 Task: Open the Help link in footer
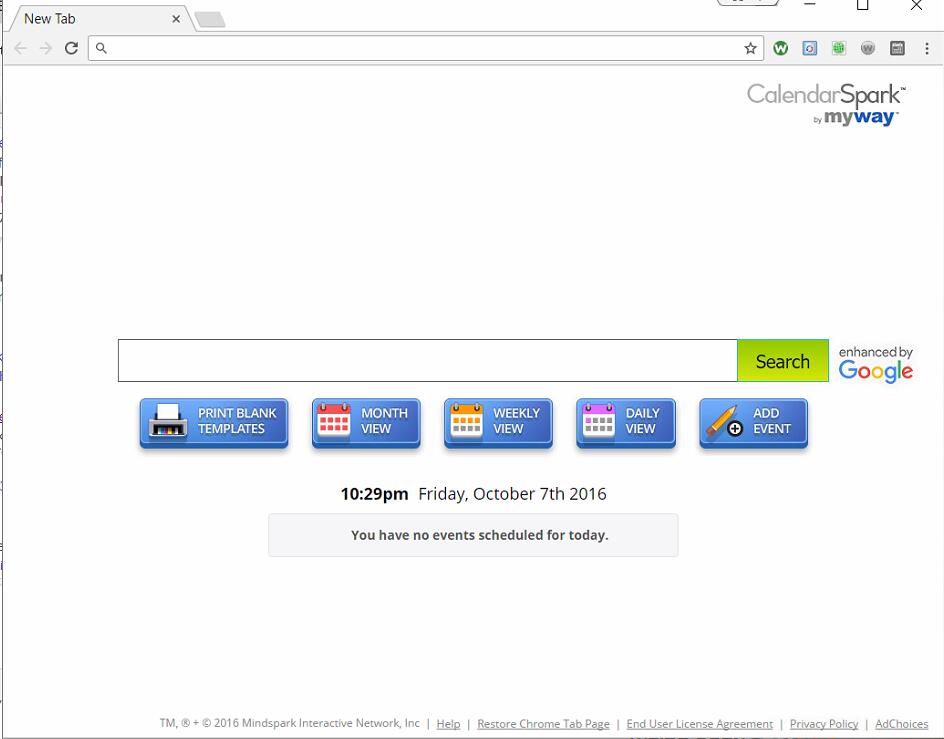[x=448, y=723]
